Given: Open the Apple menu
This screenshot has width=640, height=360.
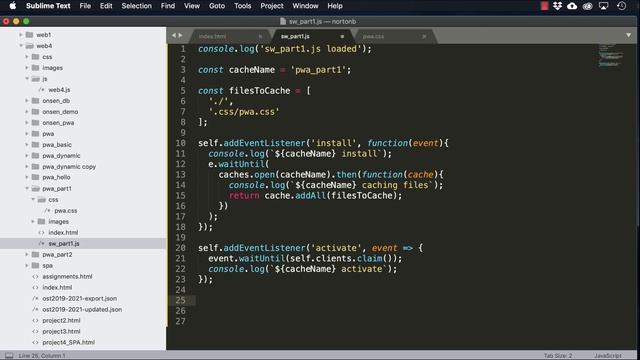Looking at the screenshot, I should click(x=13, y=6).
